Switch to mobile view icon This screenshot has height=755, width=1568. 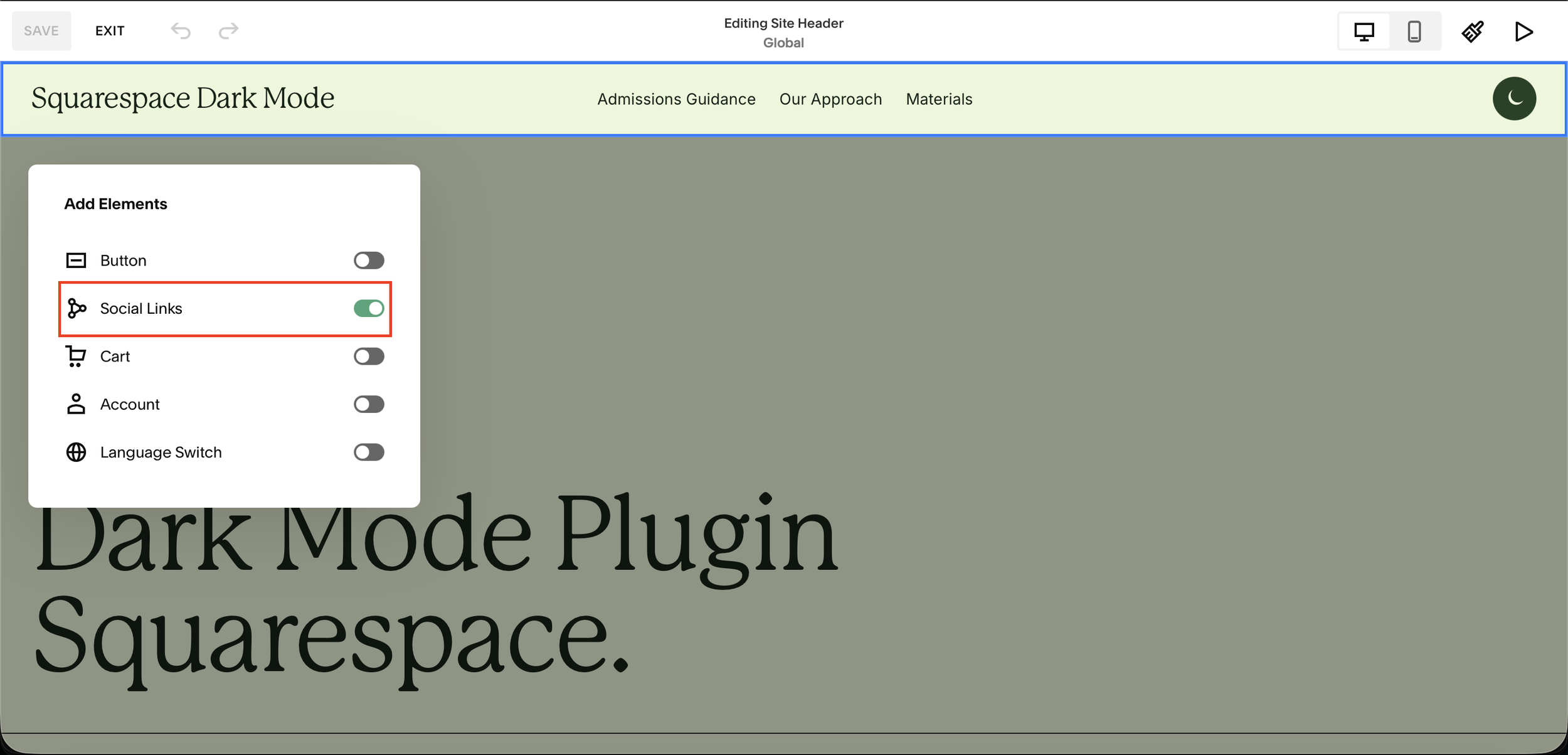click(x=1414, y=31)
